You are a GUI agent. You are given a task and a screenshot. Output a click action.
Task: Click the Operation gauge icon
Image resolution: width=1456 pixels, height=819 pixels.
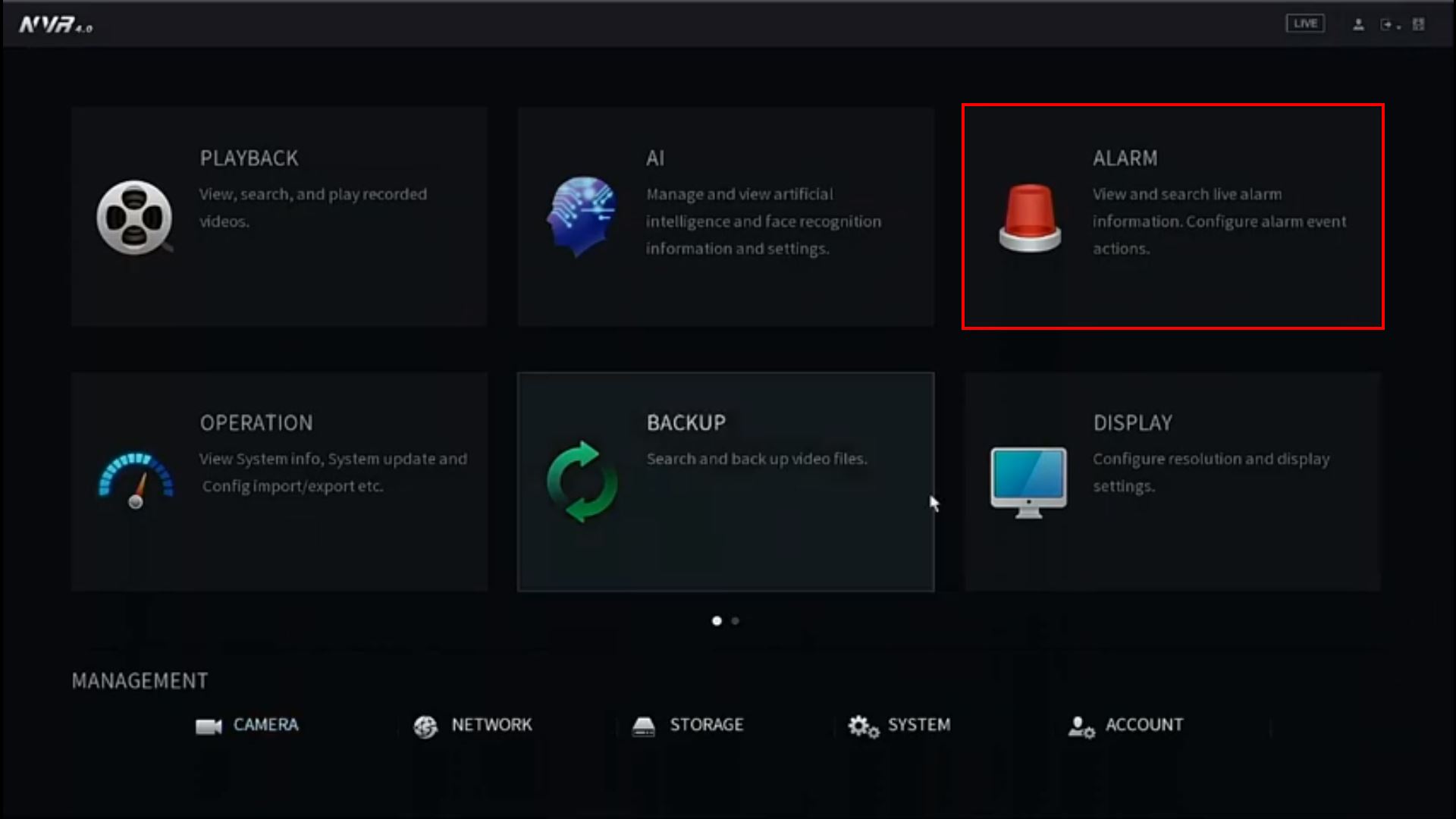[x=136, y=481]
